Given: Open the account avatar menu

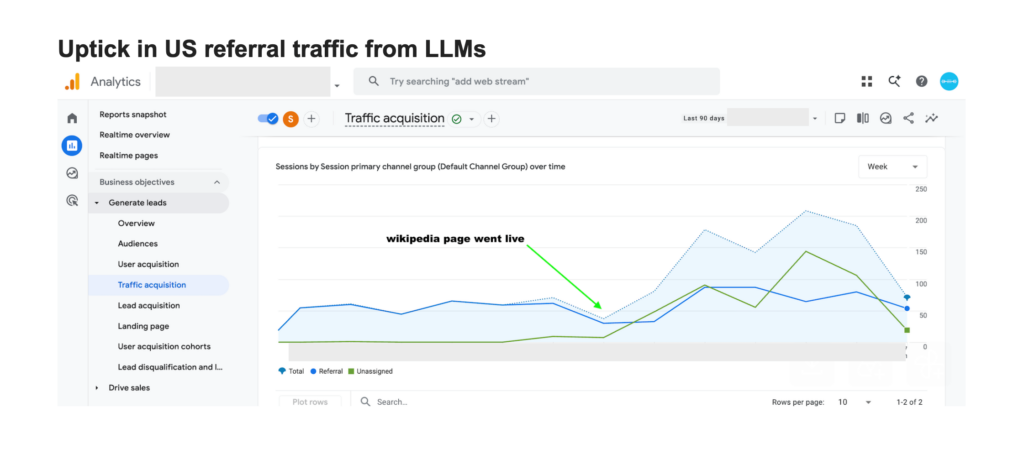Looking at the screenshot, I should coord(949,82).
